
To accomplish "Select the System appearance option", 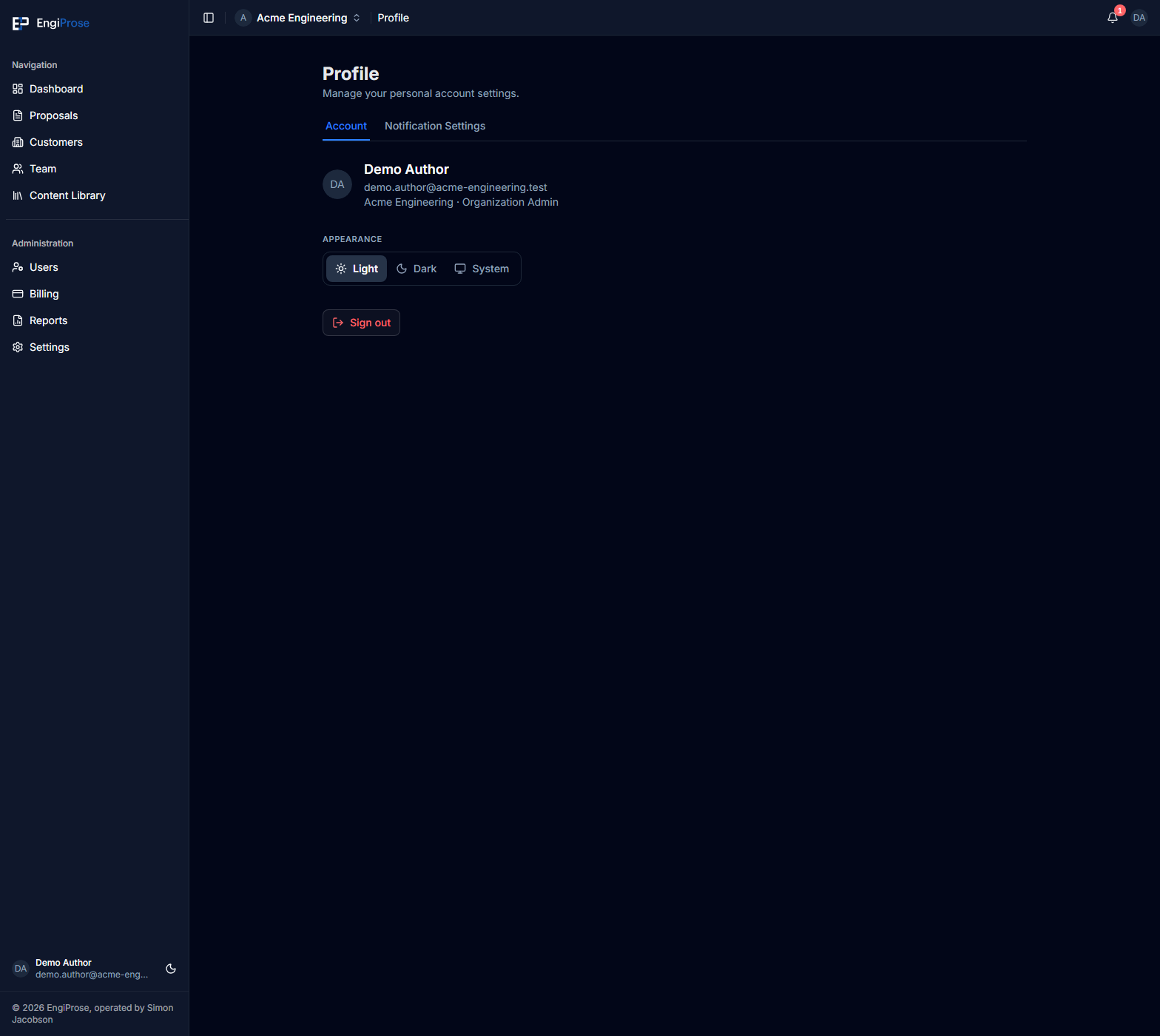I will [482, 269].
